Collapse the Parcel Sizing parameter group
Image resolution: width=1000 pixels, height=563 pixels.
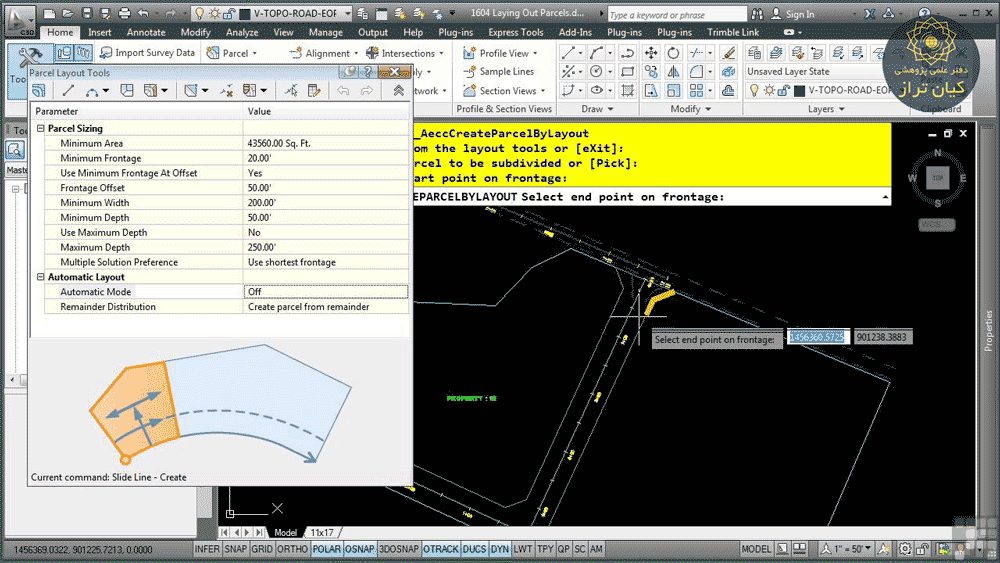coord(41,128)
